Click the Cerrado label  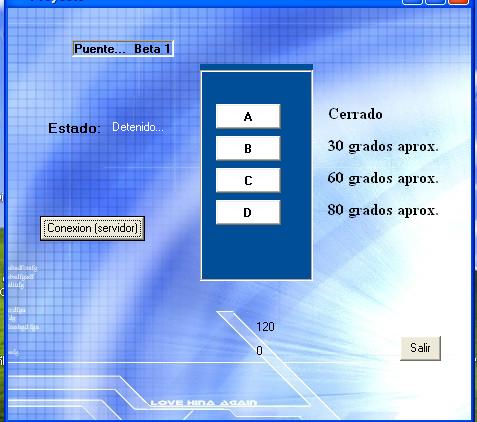(355, 114)
